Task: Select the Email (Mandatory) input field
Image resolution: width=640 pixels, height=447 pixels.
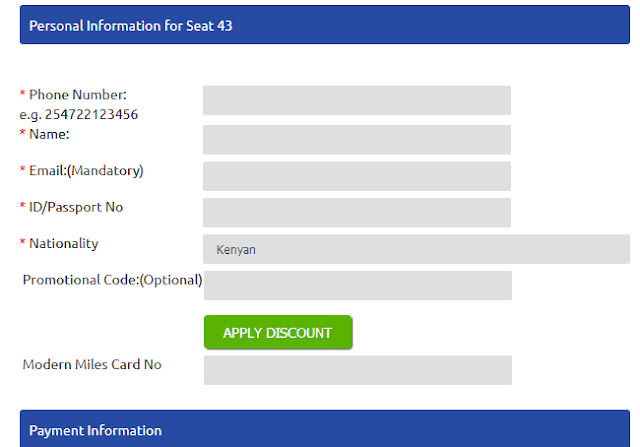Action: (x=356, y=176)
